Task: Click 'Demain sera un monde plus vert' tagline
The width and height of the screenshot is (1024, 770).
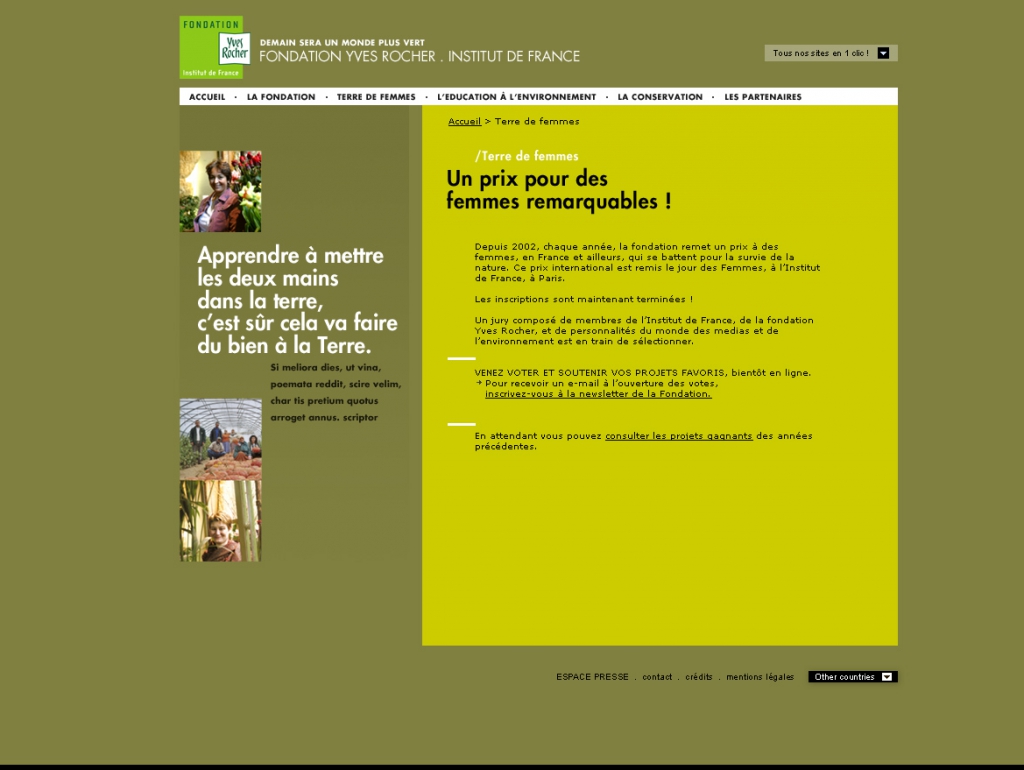Action: (342, 42)
